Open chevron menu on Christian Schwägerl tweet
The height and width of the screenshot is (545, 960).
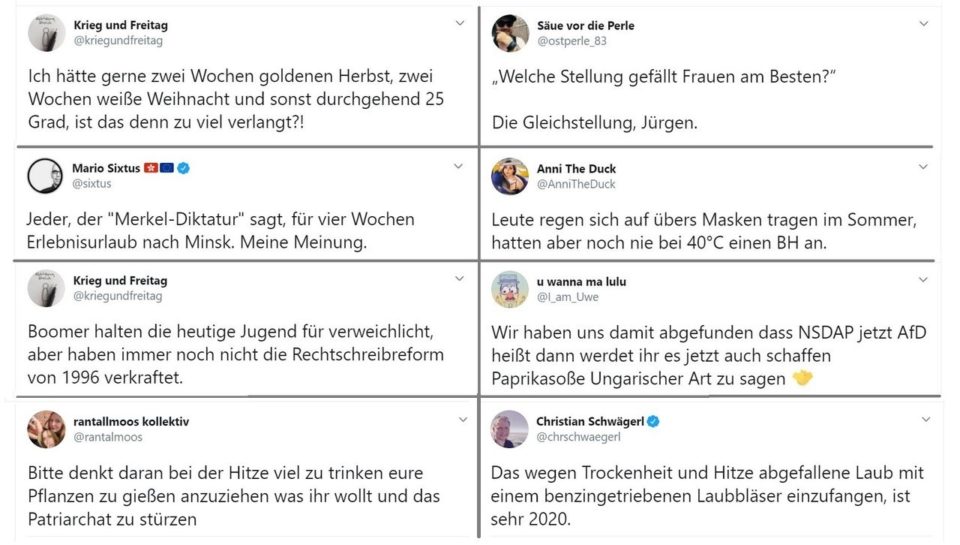(x=926, y=419)
